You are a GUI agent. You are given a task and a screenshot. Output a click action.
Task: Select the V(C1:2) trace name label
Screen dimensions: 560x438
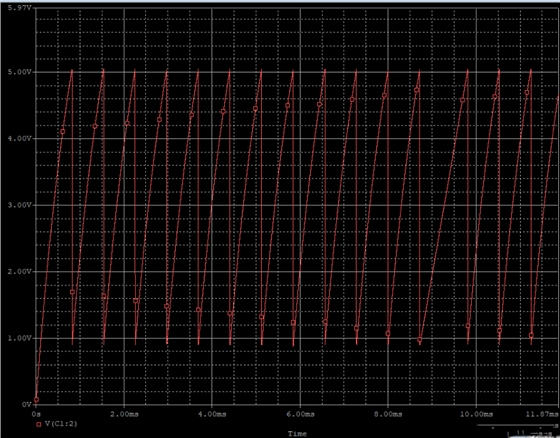coord(61,424)
